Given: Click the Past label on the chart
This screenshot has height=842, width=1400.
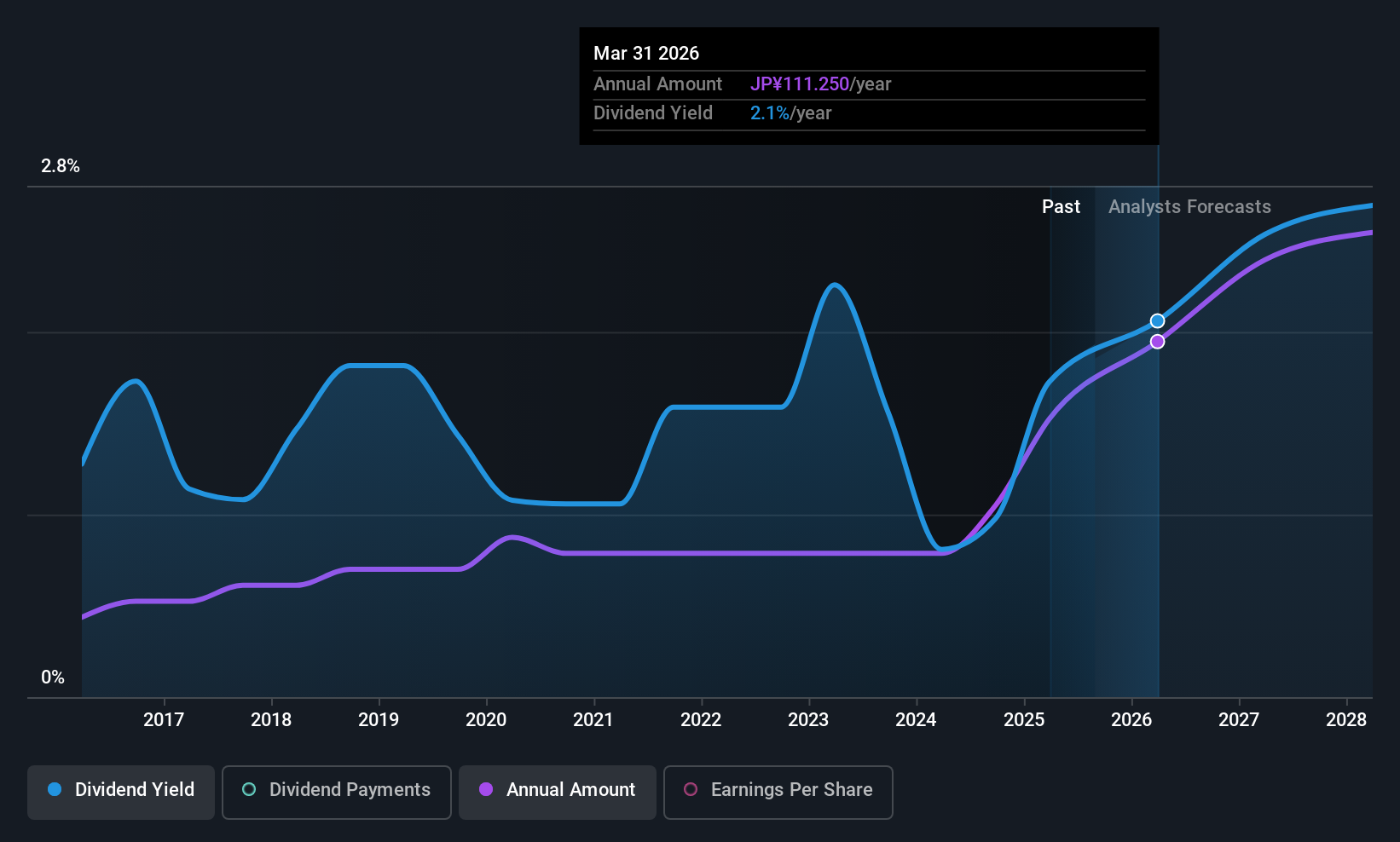Looking at the screenshot, I should point(1061,207).
